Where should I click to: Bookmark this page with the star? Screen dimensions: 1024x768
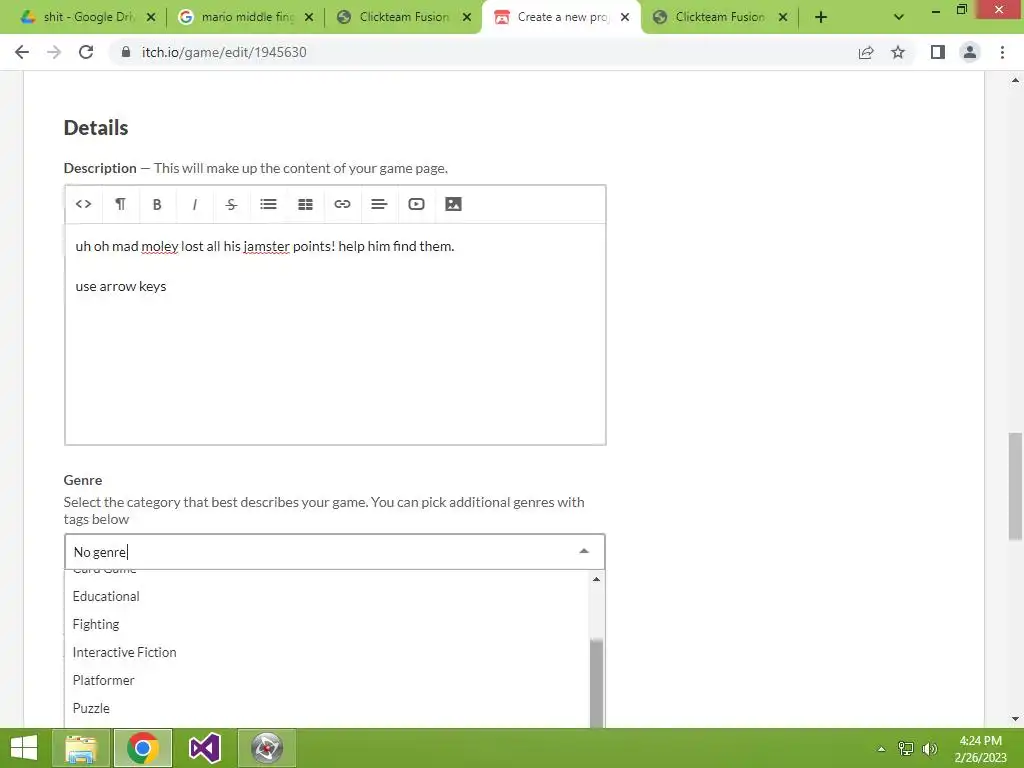click(x=898, y=52)
